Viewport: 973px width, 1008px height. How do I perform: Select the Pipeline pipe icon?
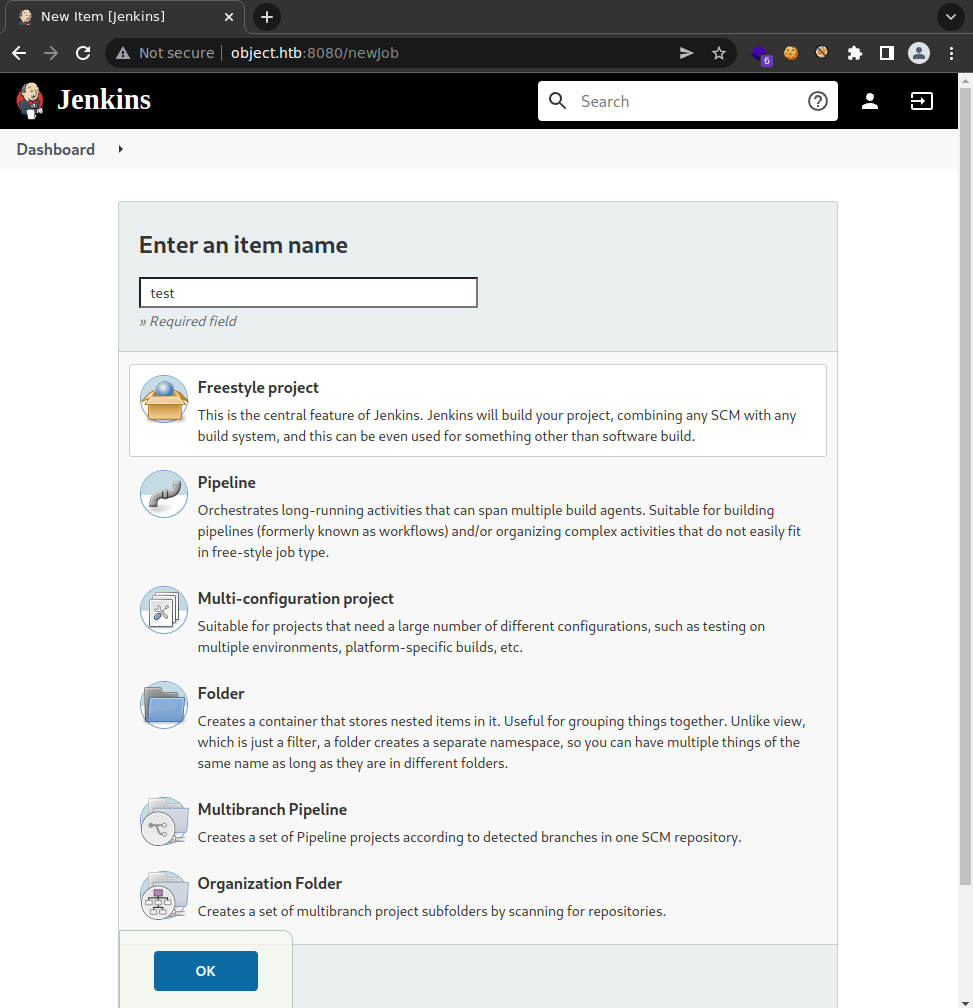(164, 494)
